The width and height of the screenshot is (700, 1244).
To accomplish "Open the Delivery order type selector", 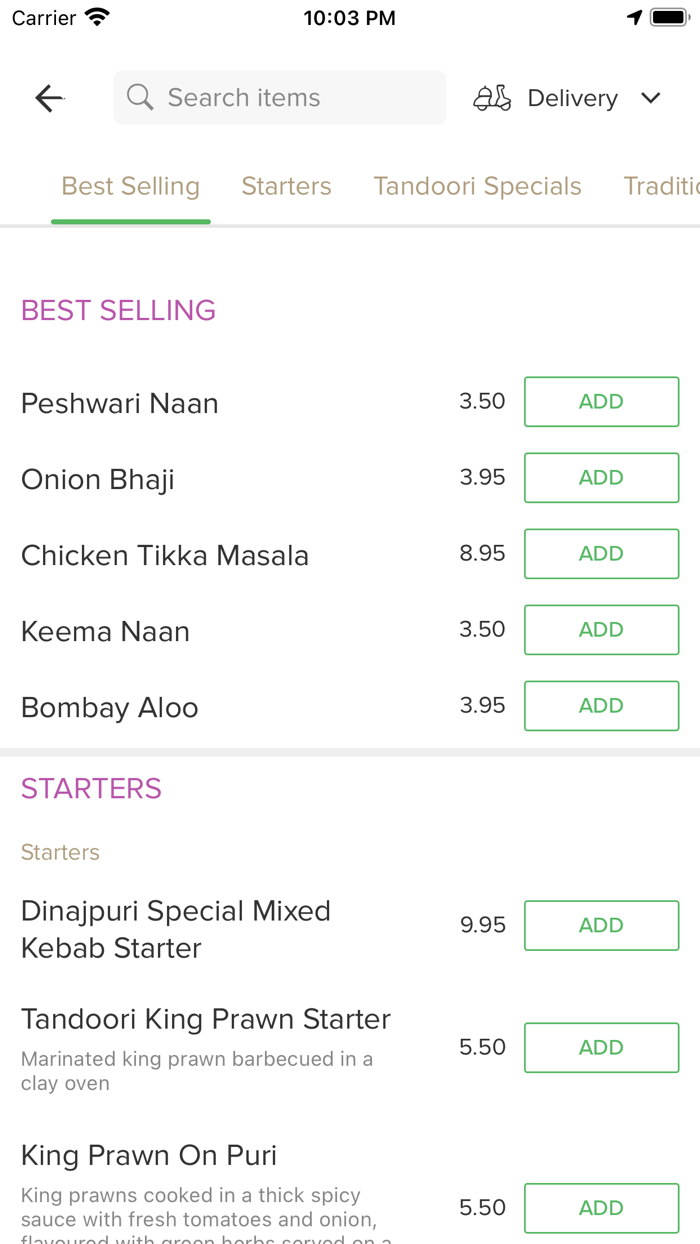I will (572, 98).
